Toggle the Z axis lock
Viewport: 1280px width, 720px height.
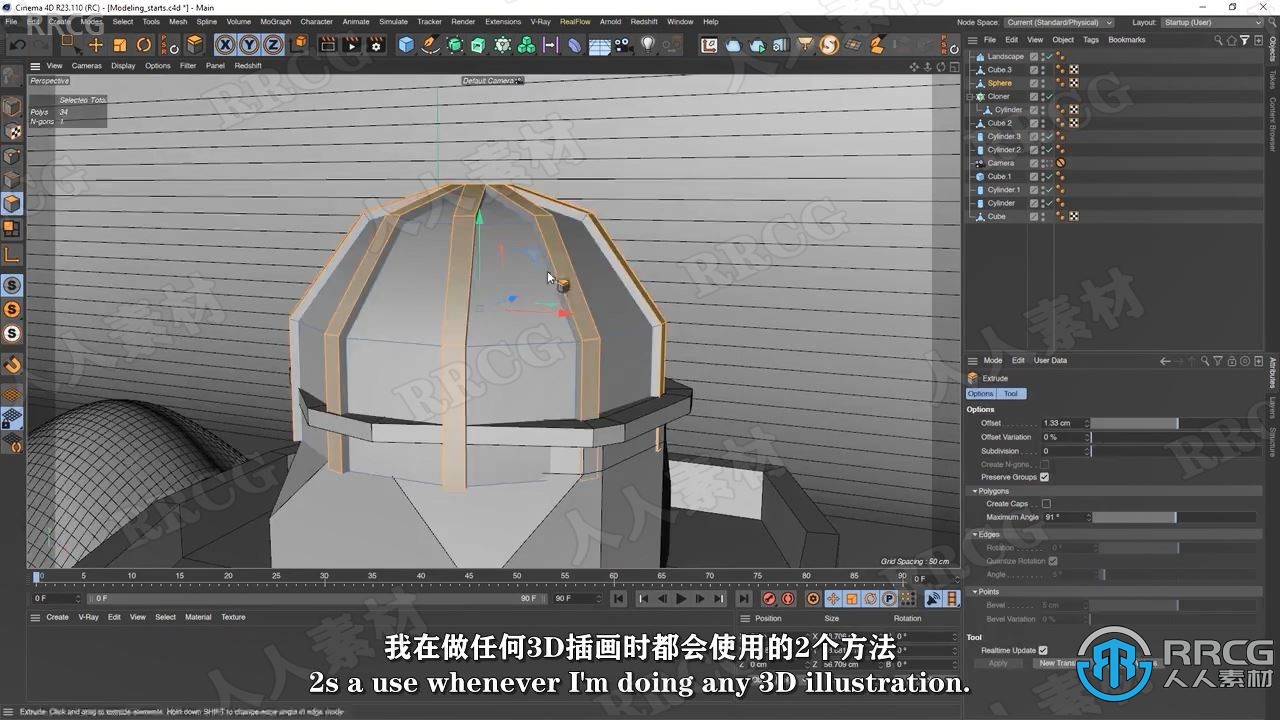272,45
